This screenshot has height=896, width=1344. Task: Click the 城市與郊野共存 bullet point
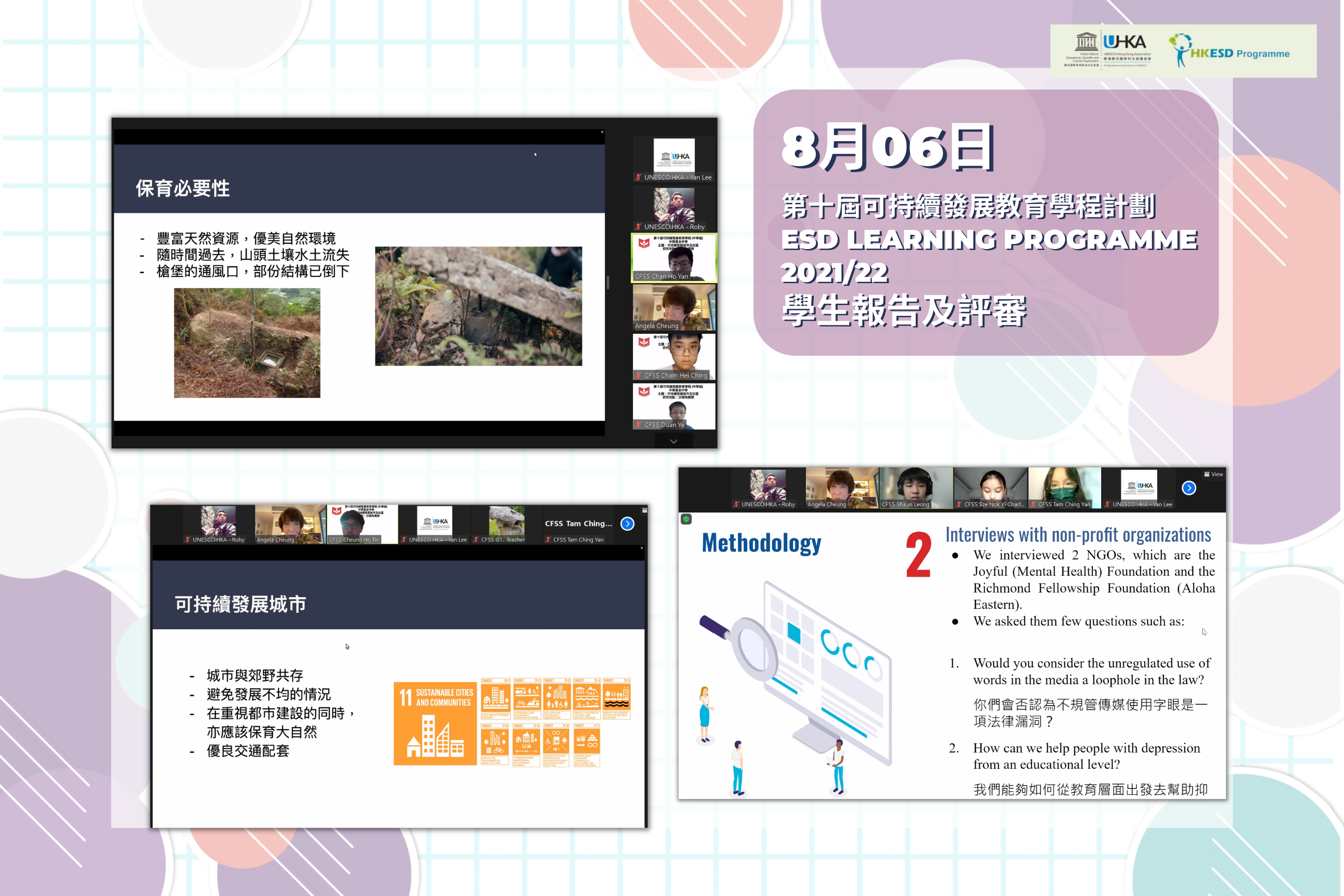(x=255, y=676)
